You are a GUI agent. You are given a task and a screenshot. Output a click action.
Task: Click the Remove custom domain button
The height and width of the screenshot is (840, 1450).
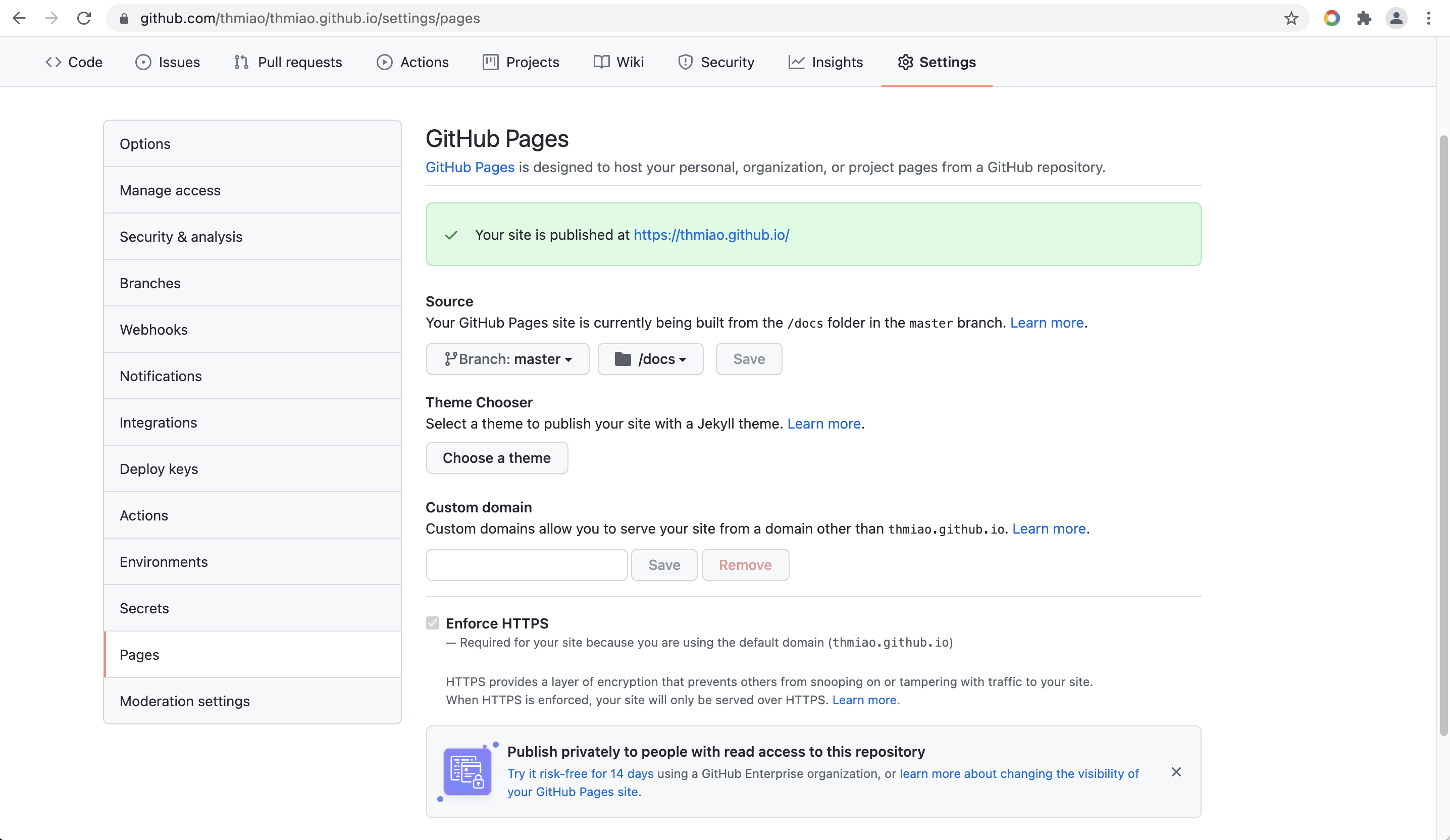745,565
